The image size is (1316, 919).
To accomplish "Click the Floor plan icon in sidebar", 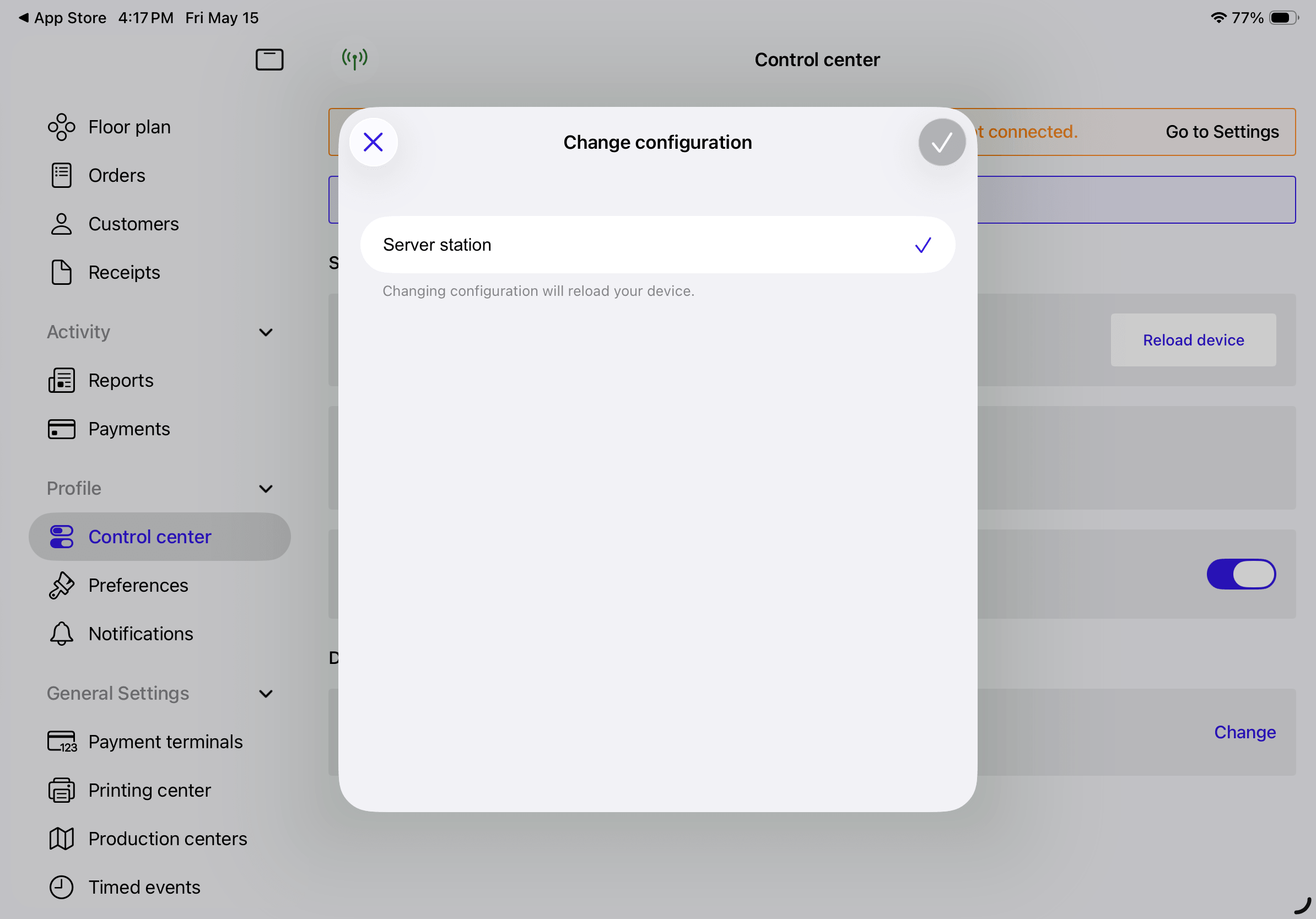I will pyautogui.click(x=61, y=127).
